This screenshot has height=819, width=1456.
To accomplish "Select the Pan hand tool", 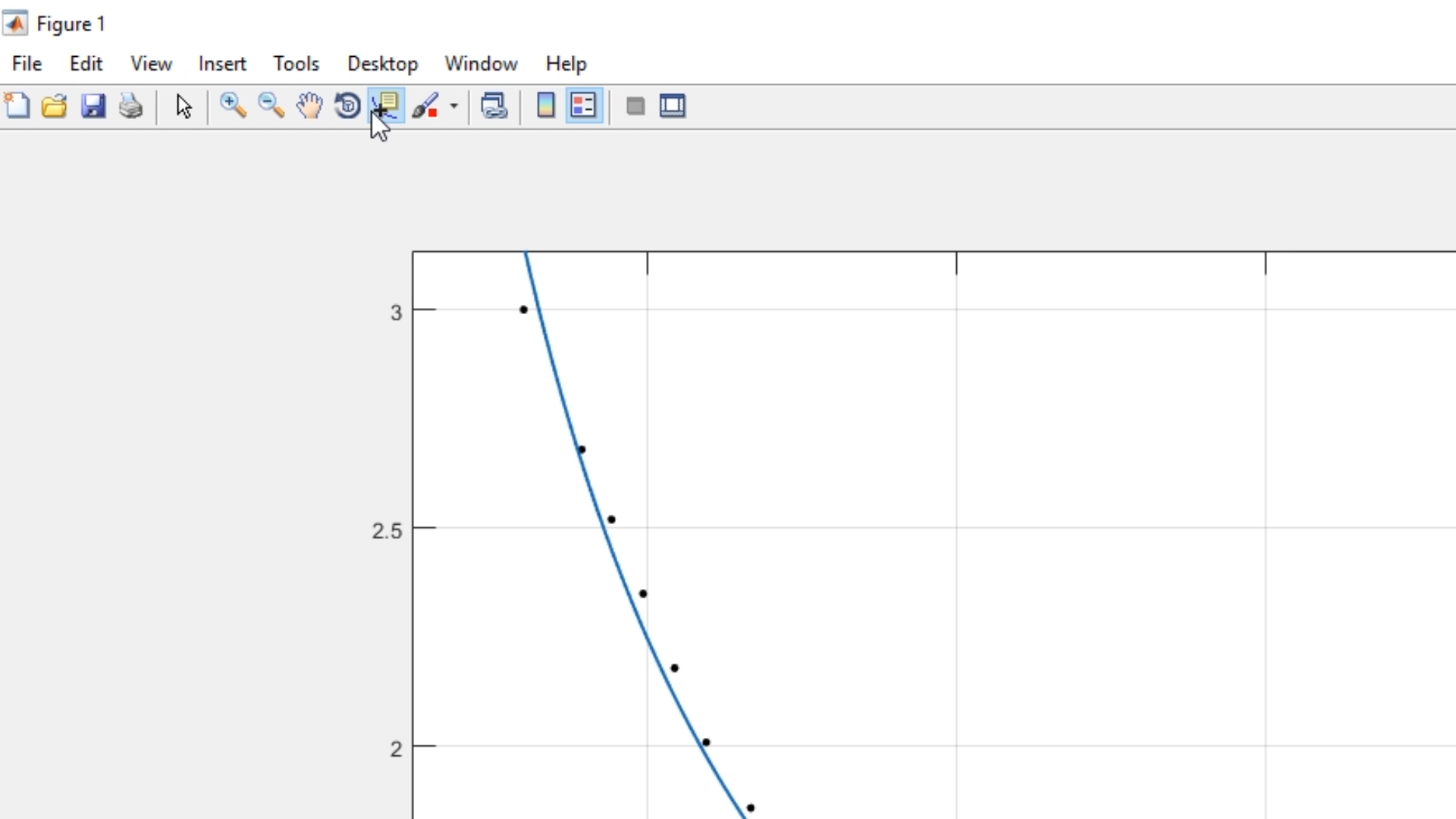I will pos(309,106).
